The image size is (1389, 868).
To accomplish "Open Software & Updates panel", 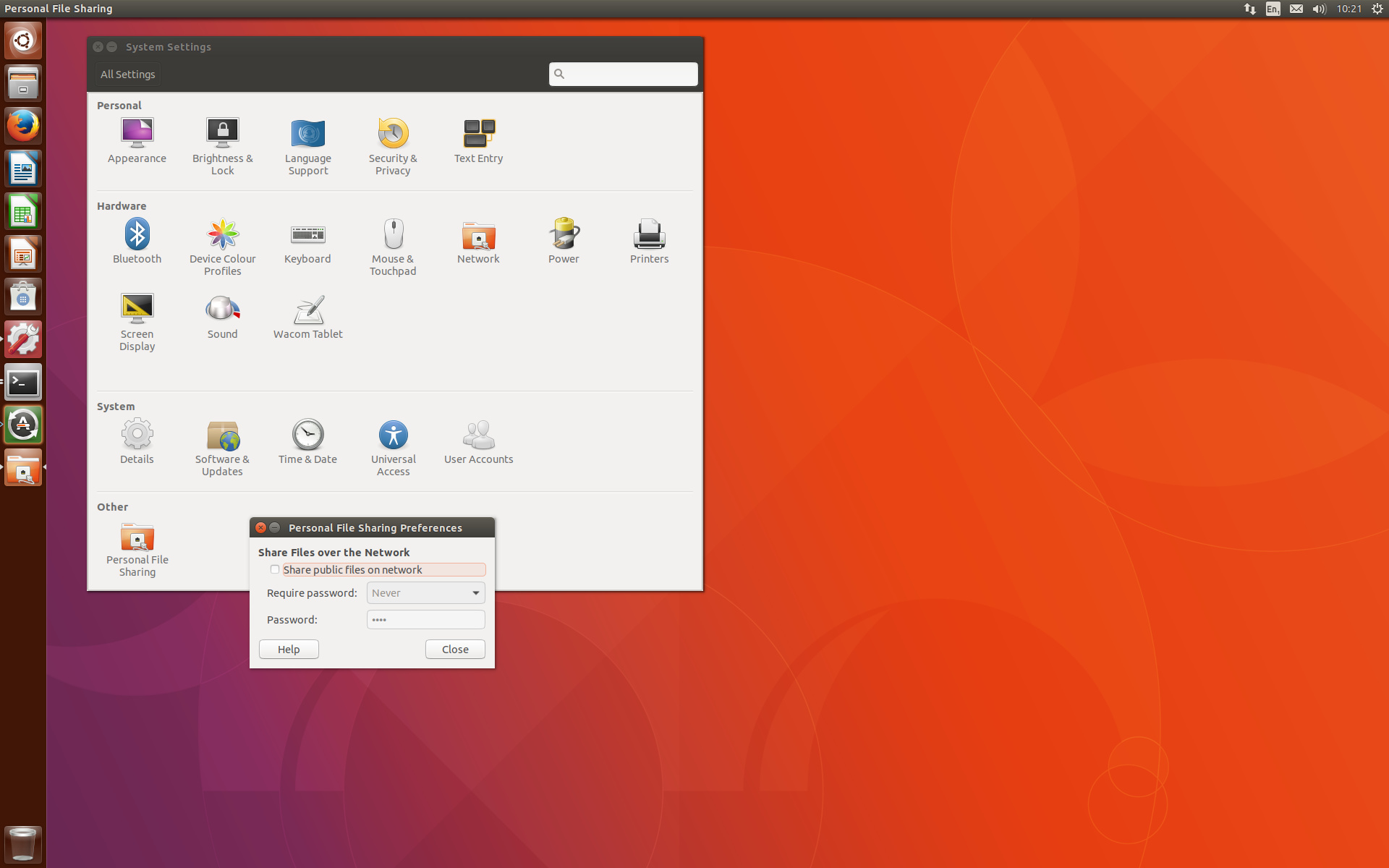I will tap(222, 435).
